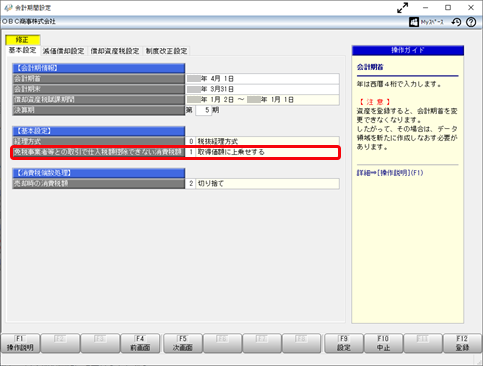483x366 pixels.
Task: Click the 決算期 number field
Action: [x=203, y=110]
